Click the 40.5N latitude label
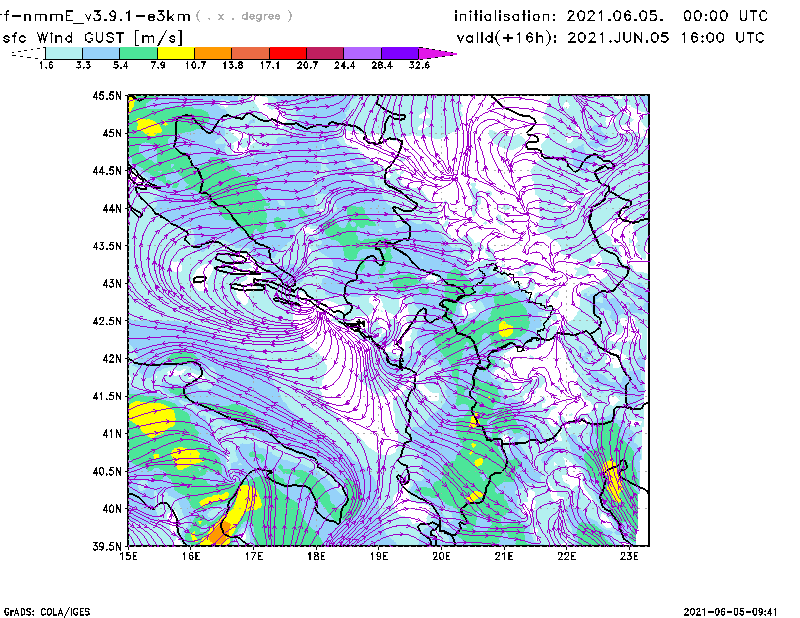Screen dimensions: 800x618 (107, 471)
